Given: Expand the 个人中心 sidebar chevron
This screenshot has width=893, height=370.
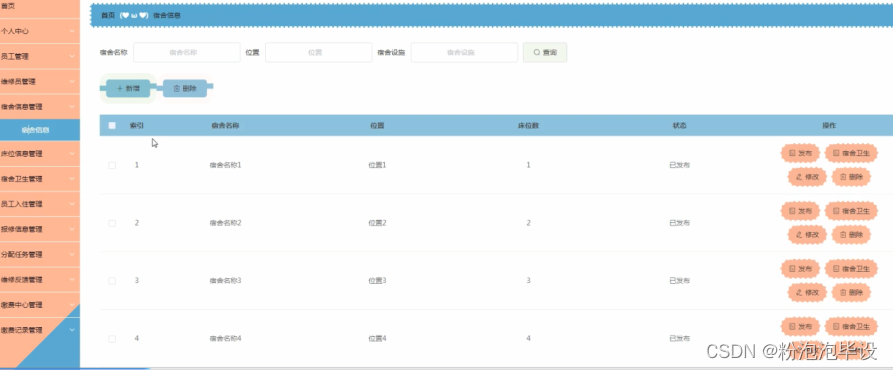Looking at the screenshot, I should pos(72,31).
